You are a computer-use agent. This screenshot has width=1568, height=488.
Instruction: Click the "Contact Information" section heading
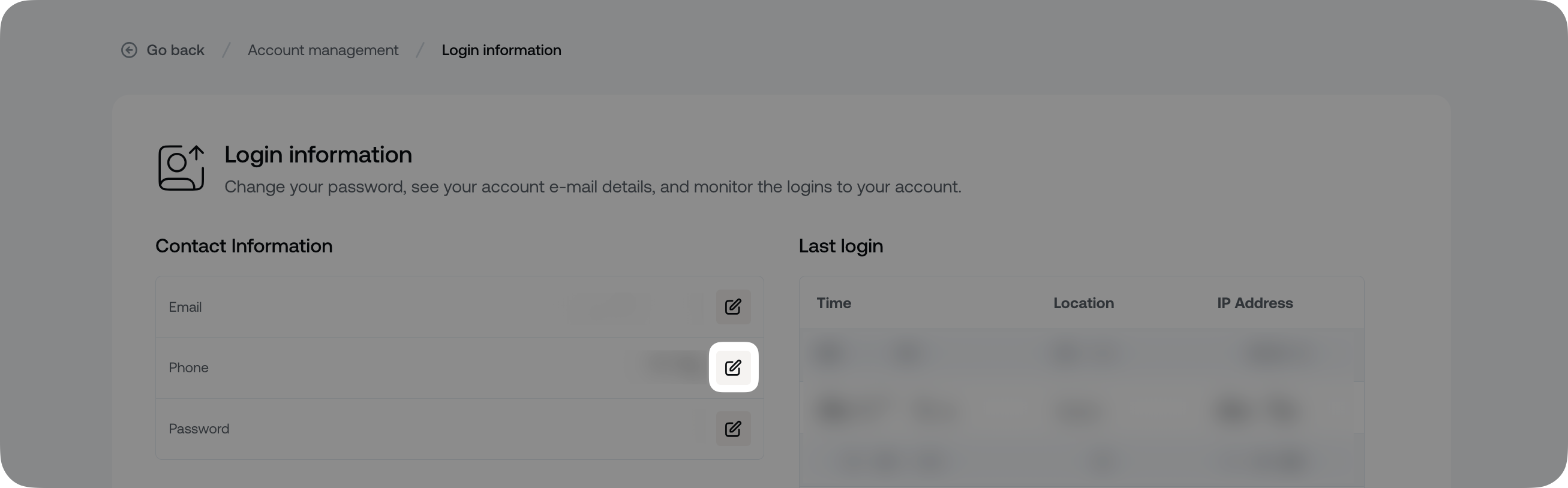click(244, 246)
